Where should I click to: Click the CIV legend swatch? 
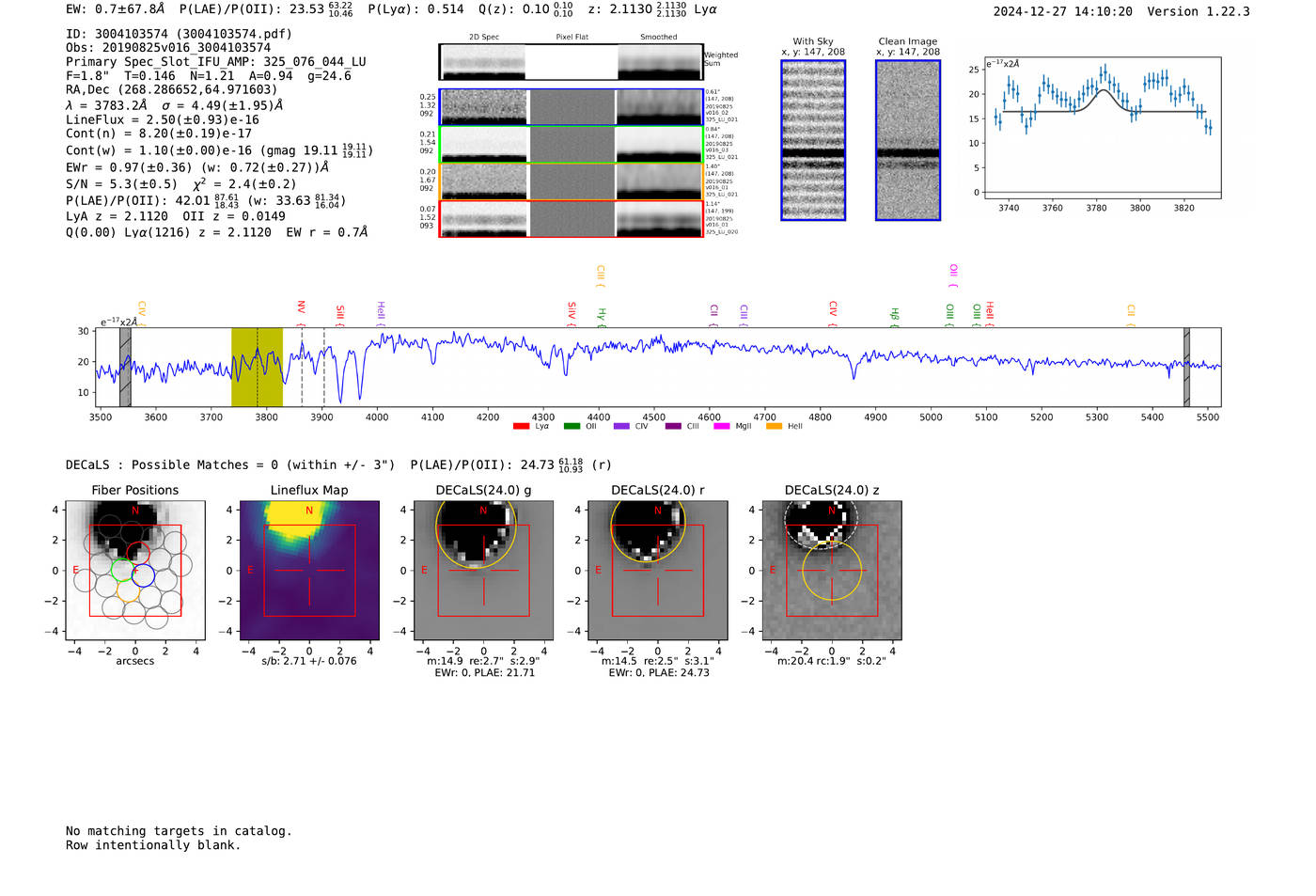click(x=621, y=426)
